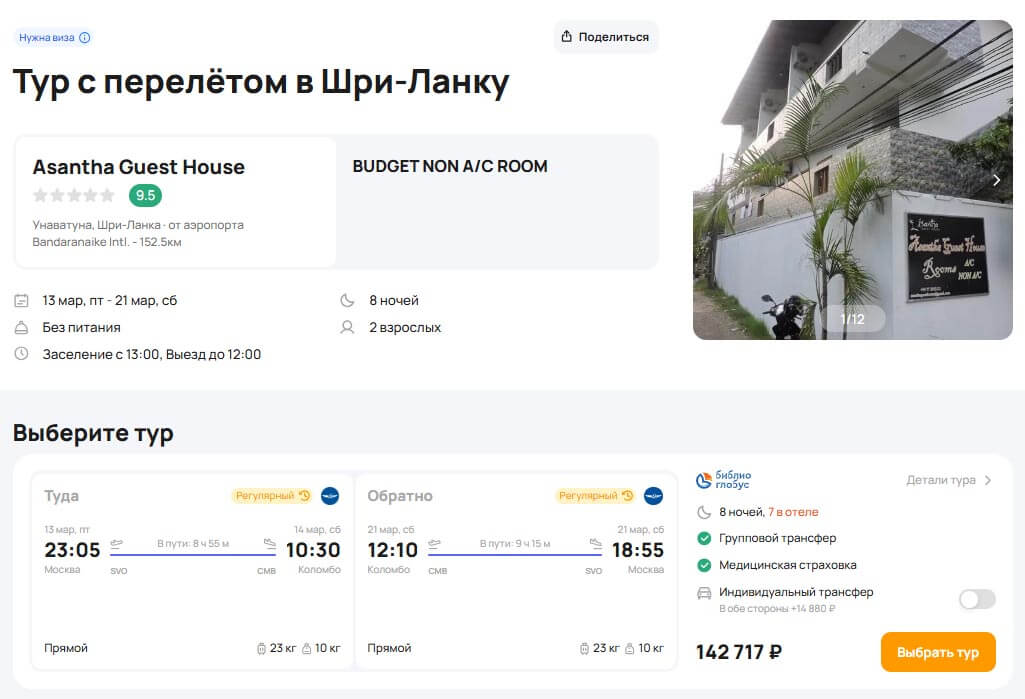Click the moon icon beside '8 ночей, 7 в отеле'
Image resolution: width=1025 pixels, height=699 pixels.
(x=704, y=512)
